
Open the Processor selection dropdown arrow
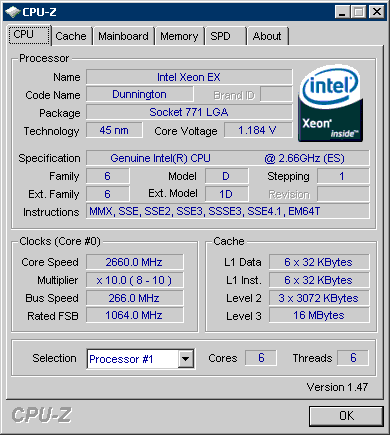186,359
